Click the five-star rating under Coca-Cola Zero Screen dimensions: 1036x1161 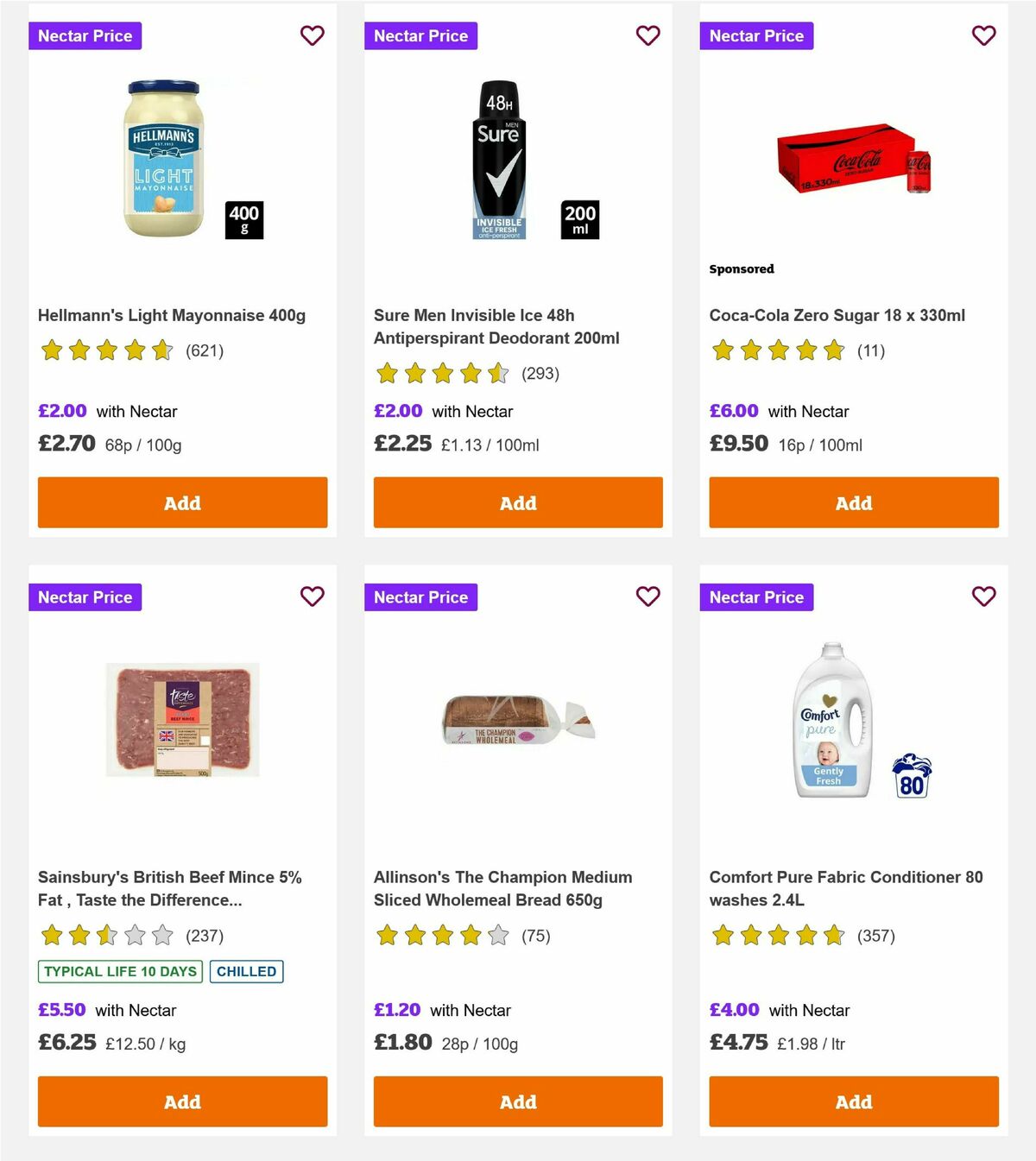776,350
